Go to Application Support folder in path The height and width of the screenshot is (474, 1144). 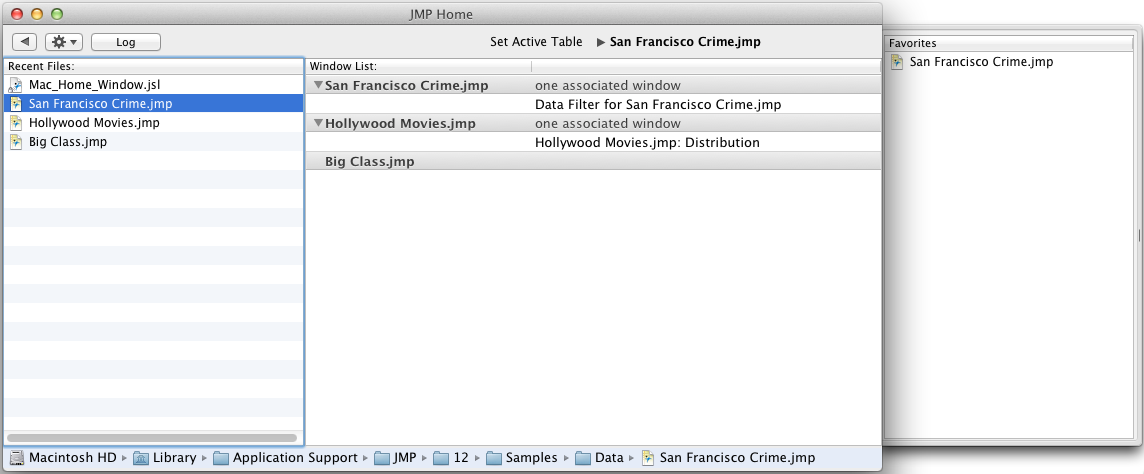tap(294, 458)
